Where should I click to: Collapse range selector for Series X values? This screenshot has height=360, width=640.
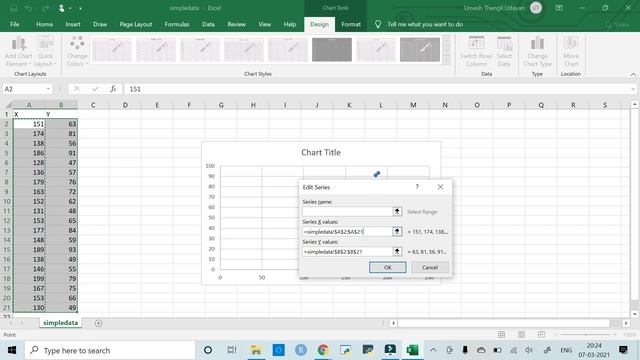[x=397, y=231]
